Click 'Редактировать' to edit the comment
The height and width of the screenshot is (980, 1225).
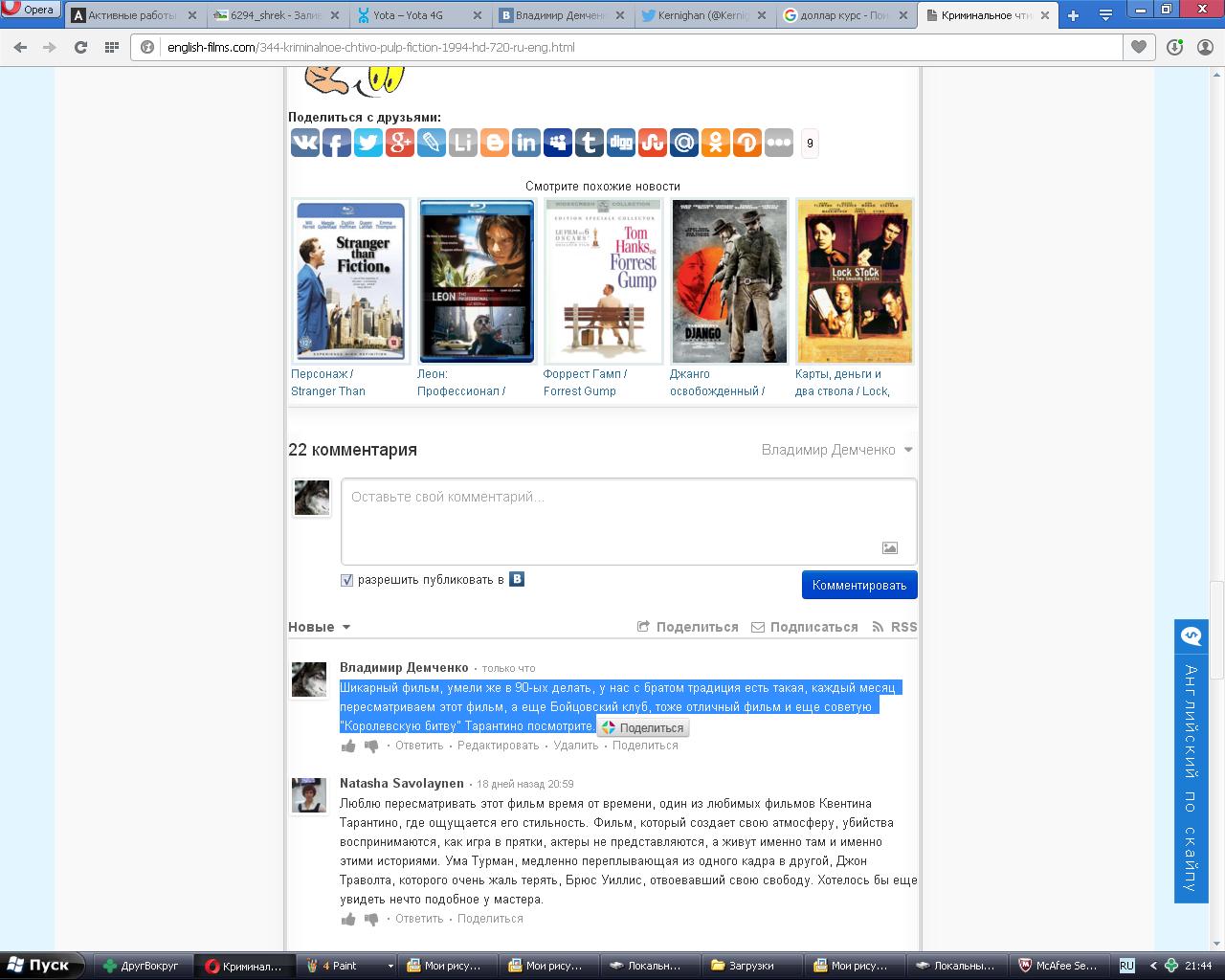(x=499, y=746)
